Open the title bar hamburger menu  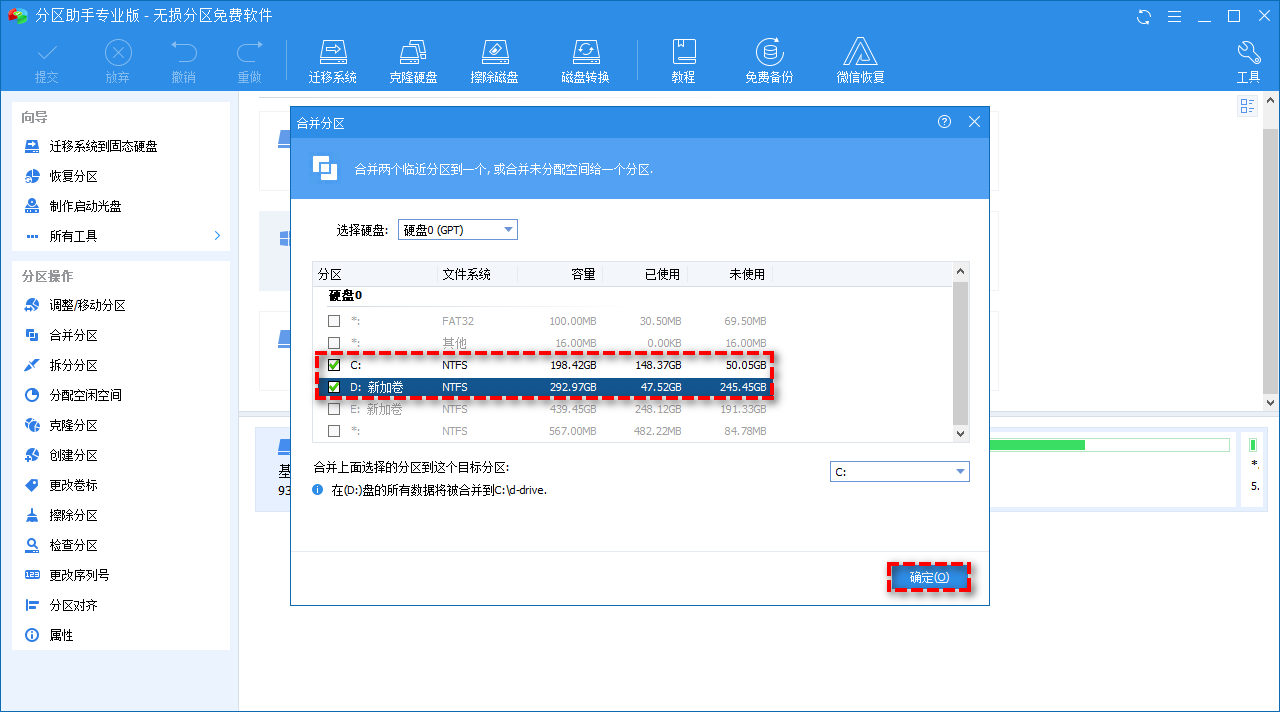1172,16
